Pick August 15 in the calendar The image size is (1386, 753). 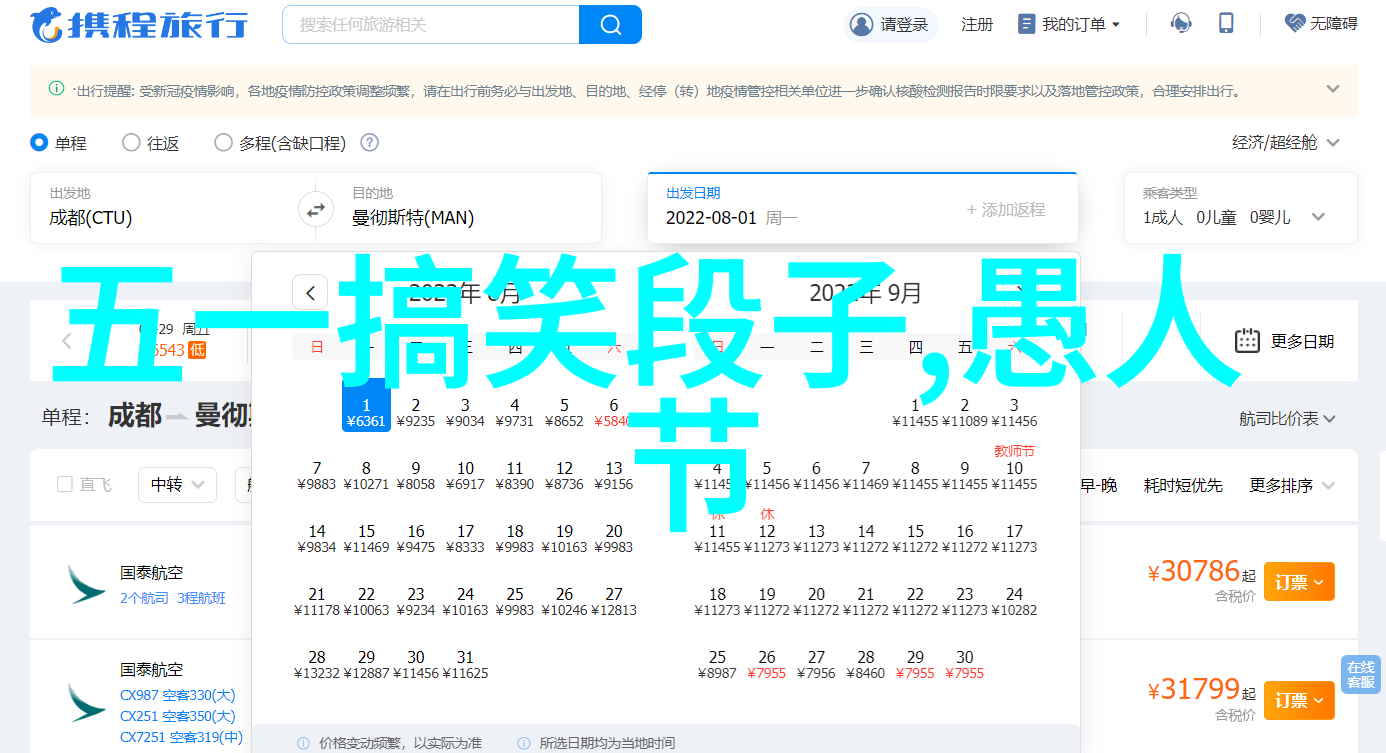pos(366,539)
